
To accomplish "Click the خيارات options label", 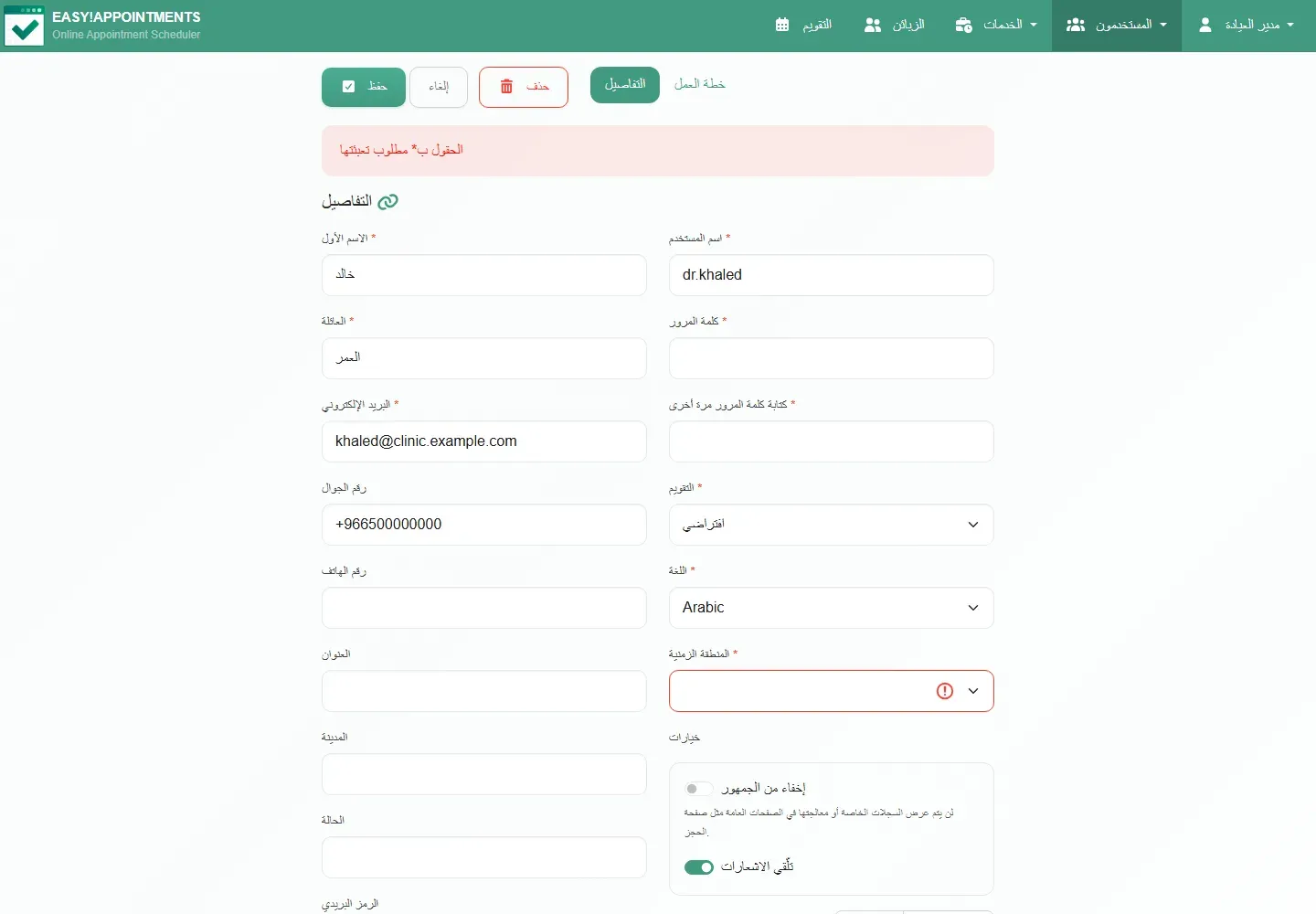I will pos(685,738).
